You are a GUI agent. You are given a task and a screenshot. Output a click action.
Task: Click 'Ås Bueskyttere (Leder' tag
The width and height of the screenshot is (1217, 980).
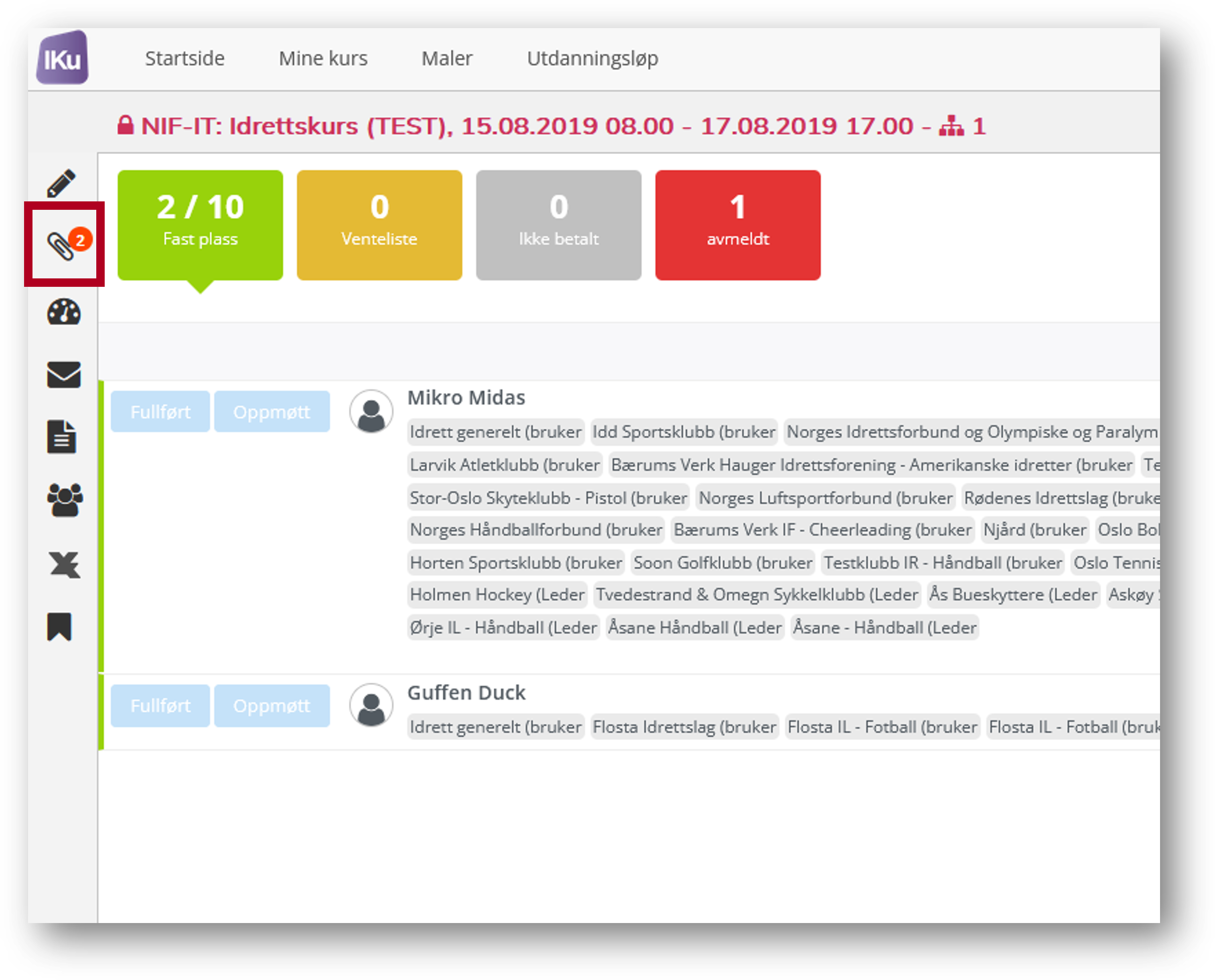1014,595
